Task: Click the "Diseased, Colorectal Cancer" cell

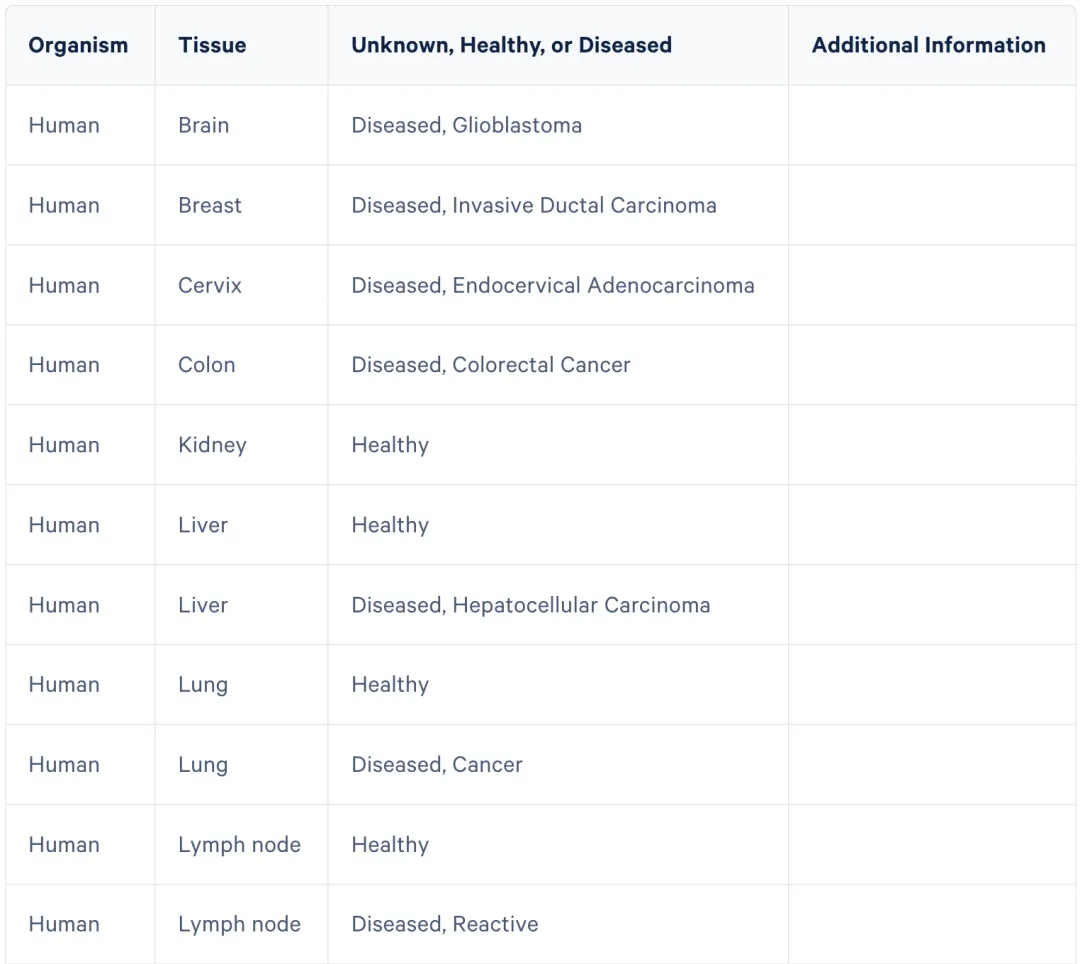Action: (490, 365)
